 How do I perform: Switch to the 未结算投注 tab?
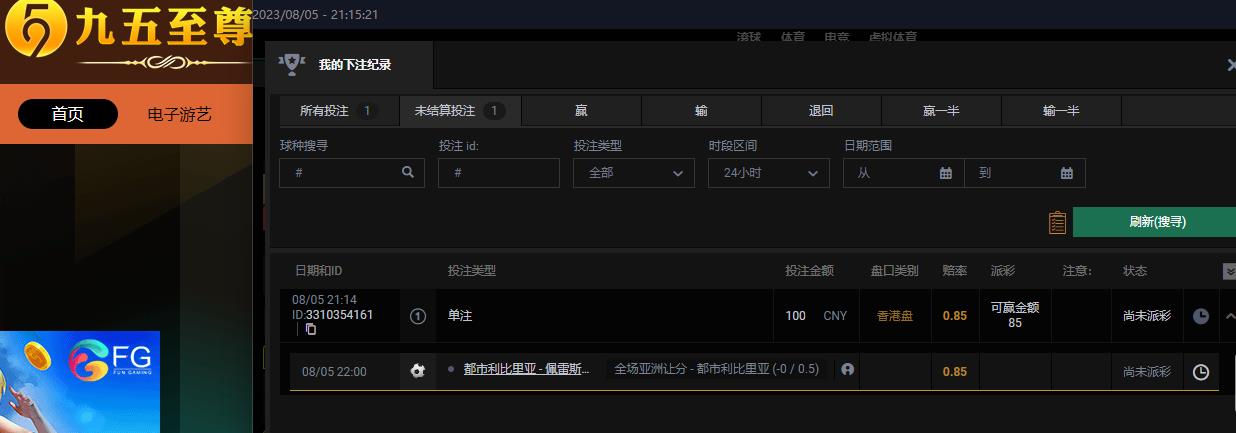[460, 111]
